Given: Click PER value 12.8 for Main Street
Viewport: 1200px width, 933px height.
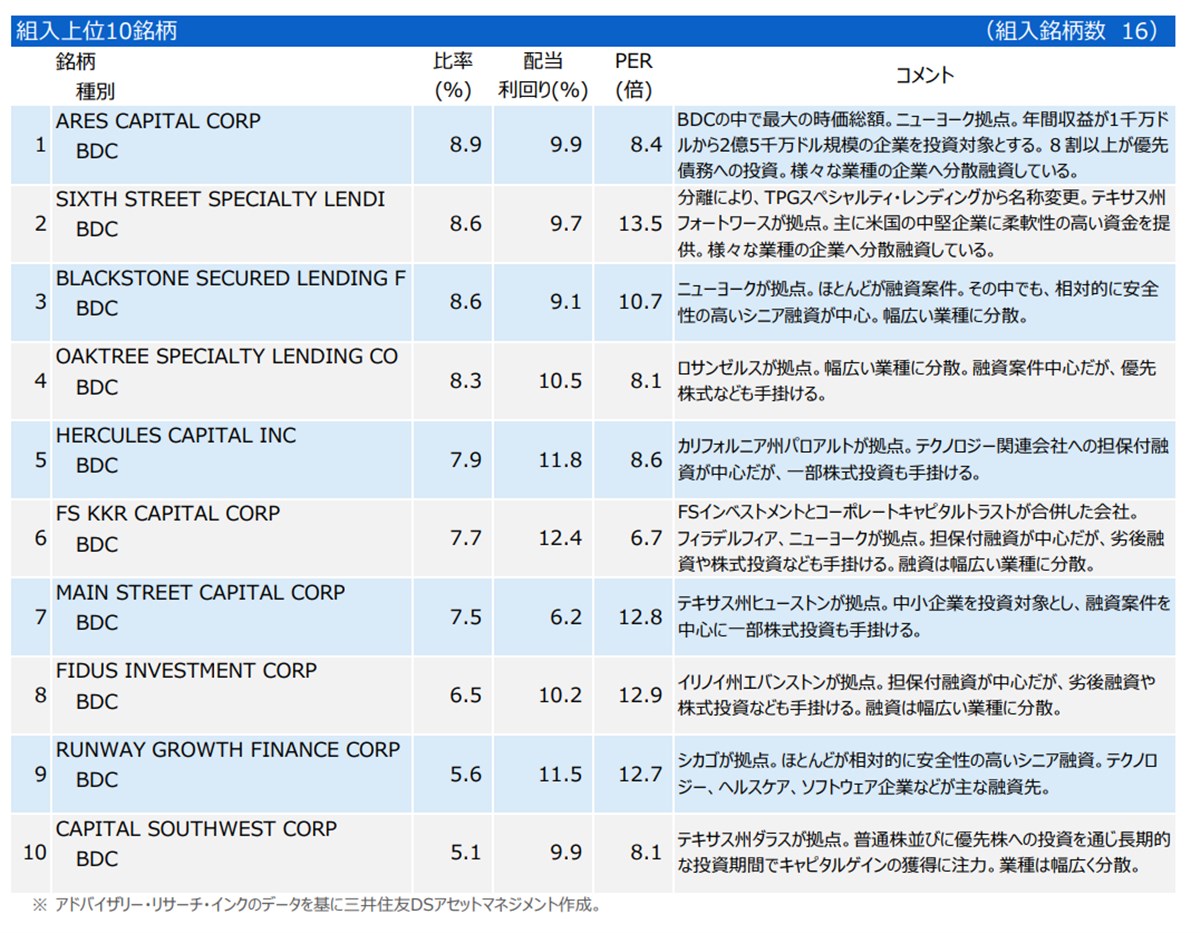Looking at the screenshot, I should [x=641, y=617].
